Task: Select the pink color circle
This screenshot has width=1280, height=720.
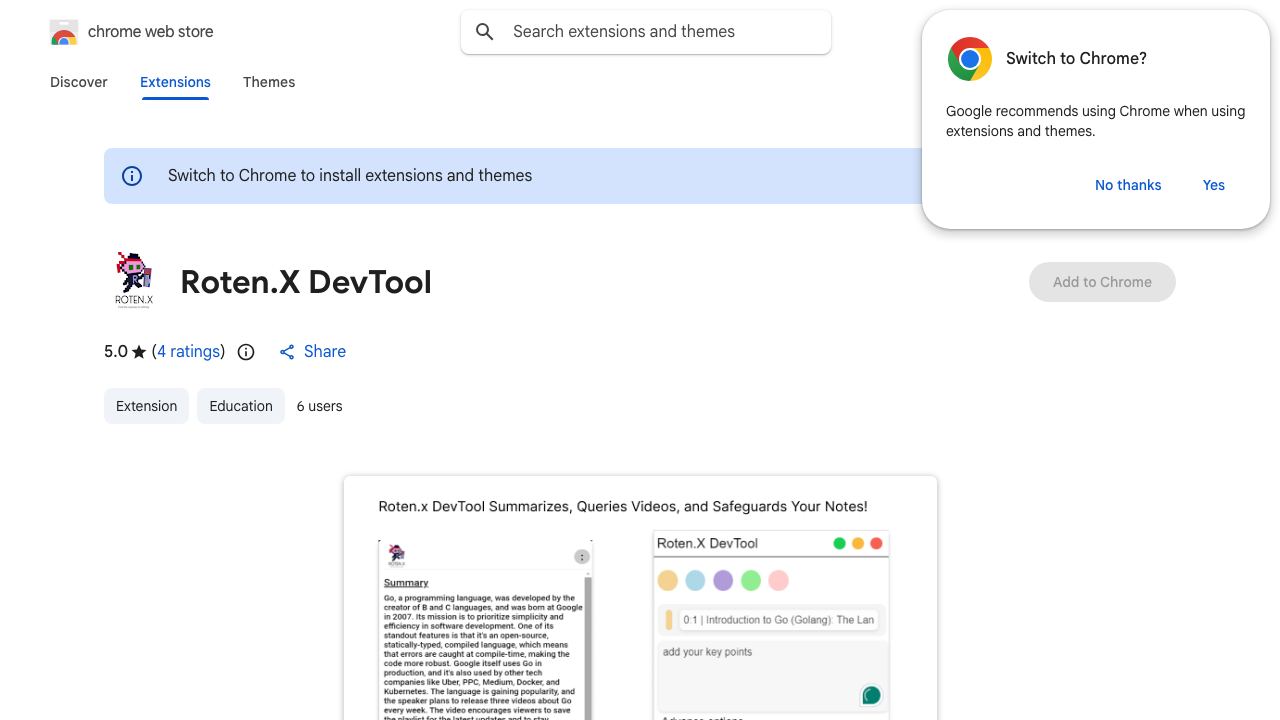Action: pyautogui.click(x=778, y=581)
